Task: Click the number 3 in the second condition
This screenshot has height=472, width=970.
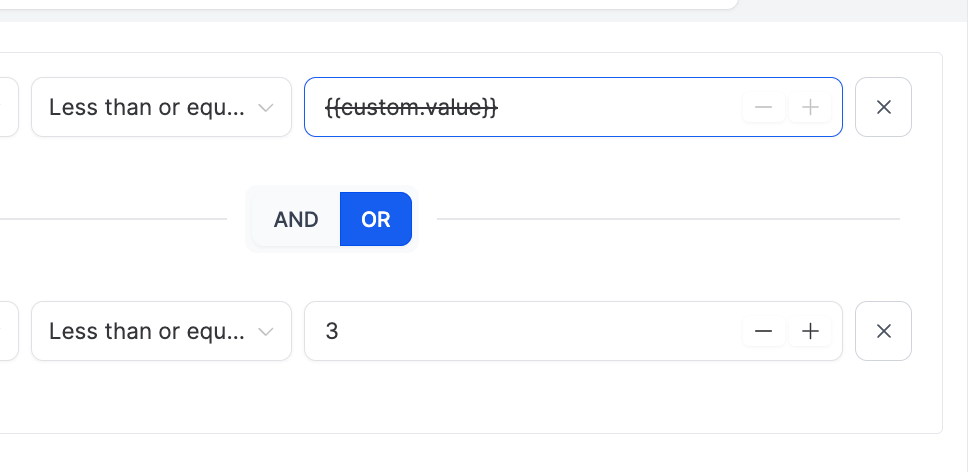Action: 332,331
